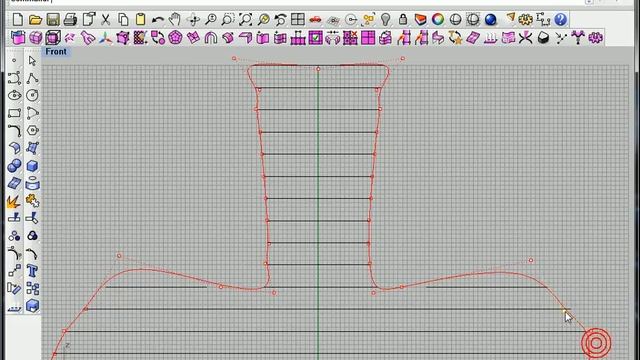Zoom selected with the yellow magnifier icon
The width and height of the screenshot is (640, 360).
263,19
